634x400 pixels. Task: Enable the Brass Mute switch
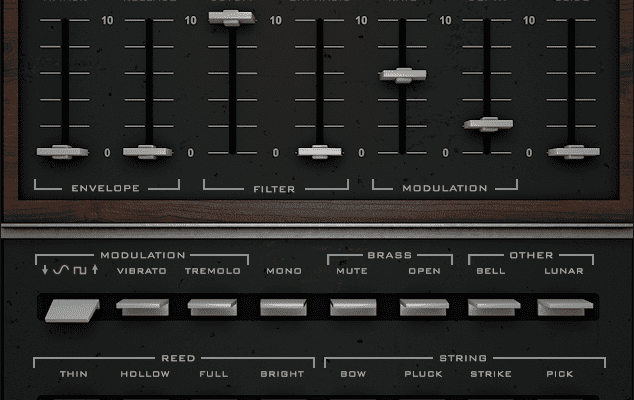coord(354,307)
